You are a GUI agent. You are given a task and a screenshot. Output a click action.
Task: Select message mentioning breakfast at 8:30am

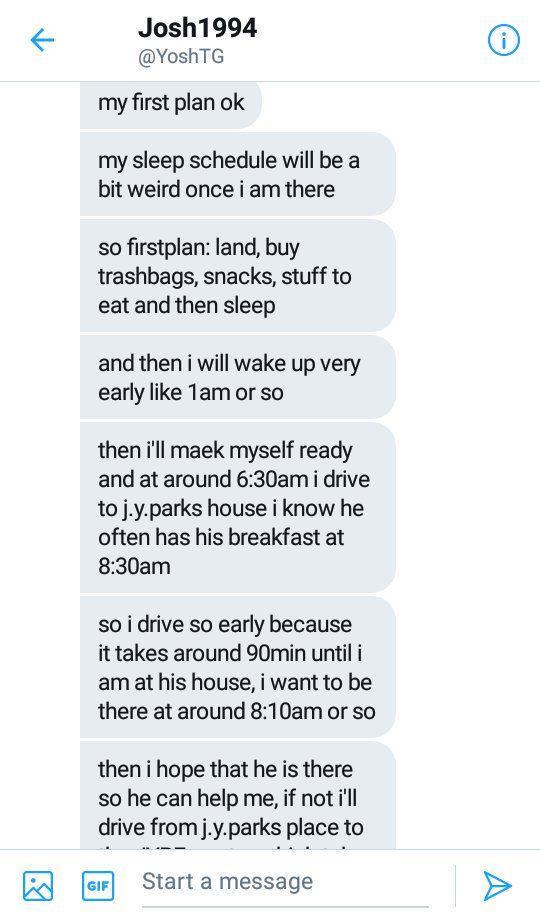pyautogui.click(x=237, y=507)
